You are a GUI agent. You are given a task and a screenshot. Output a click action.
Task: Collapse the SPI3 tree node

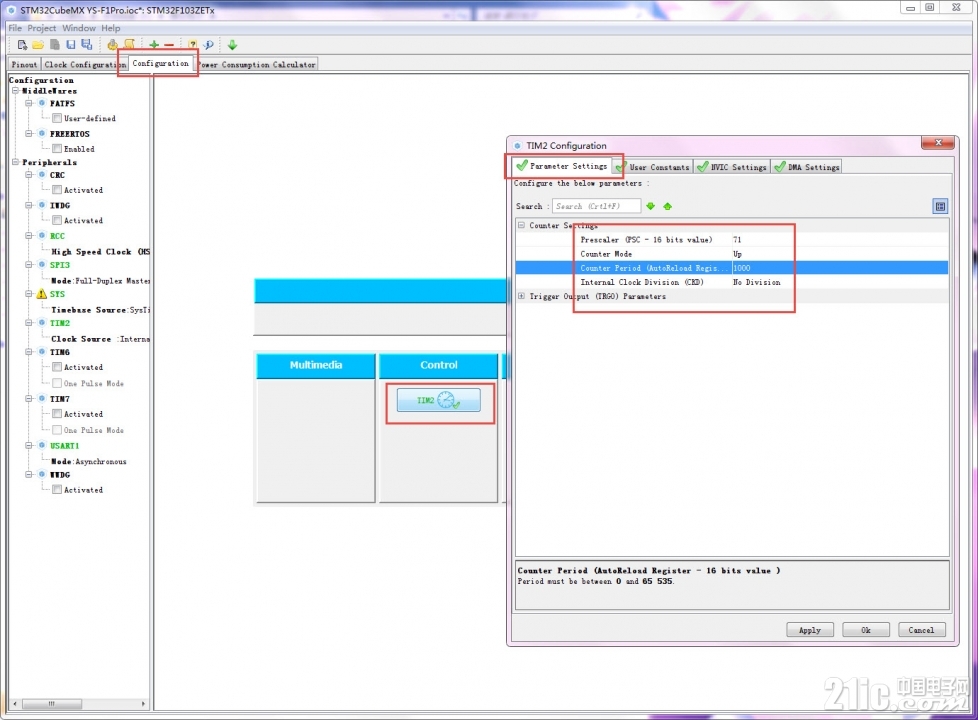click(x=29, y=265)
